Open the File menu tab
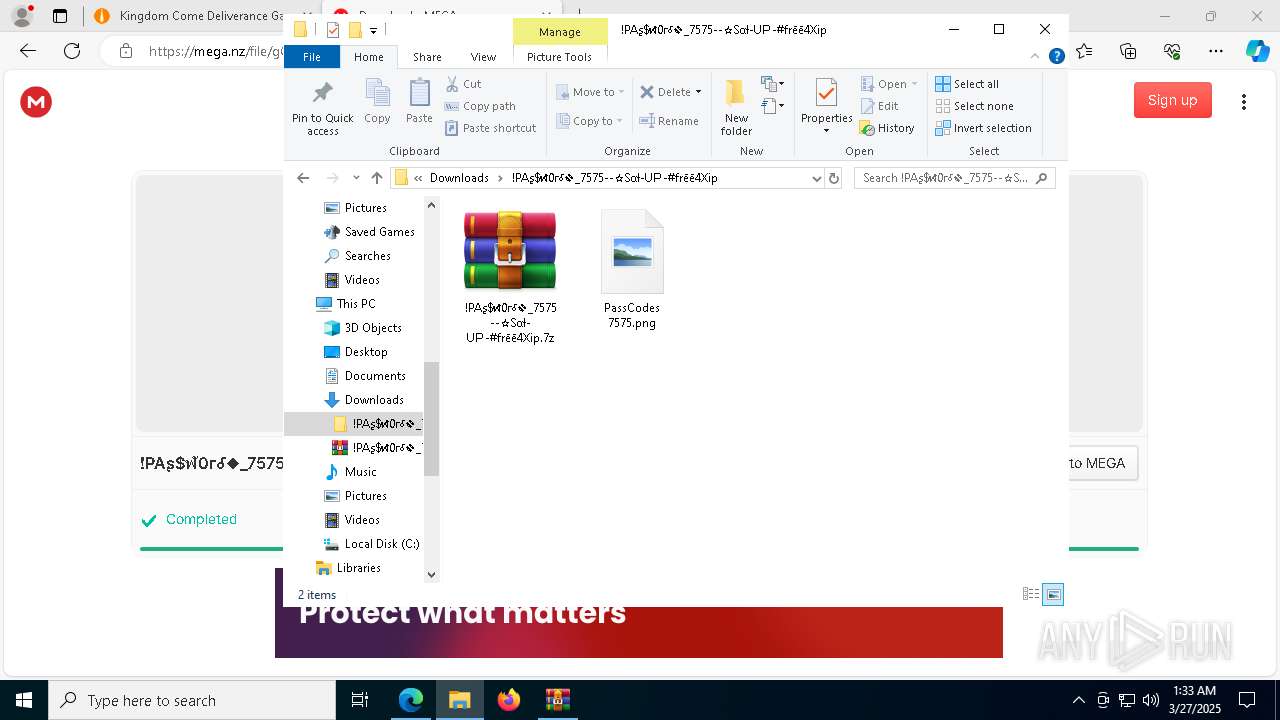Screen dimensions: 1280x720 pyautogui.click(x=312, y=57)
